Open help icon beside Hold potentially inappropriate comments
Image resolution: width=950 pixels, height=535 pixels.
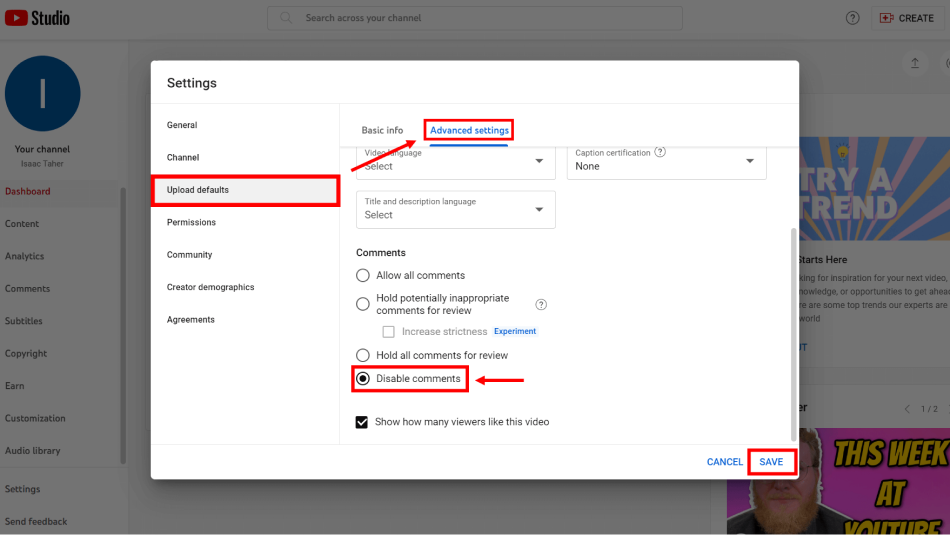[541, 304]
